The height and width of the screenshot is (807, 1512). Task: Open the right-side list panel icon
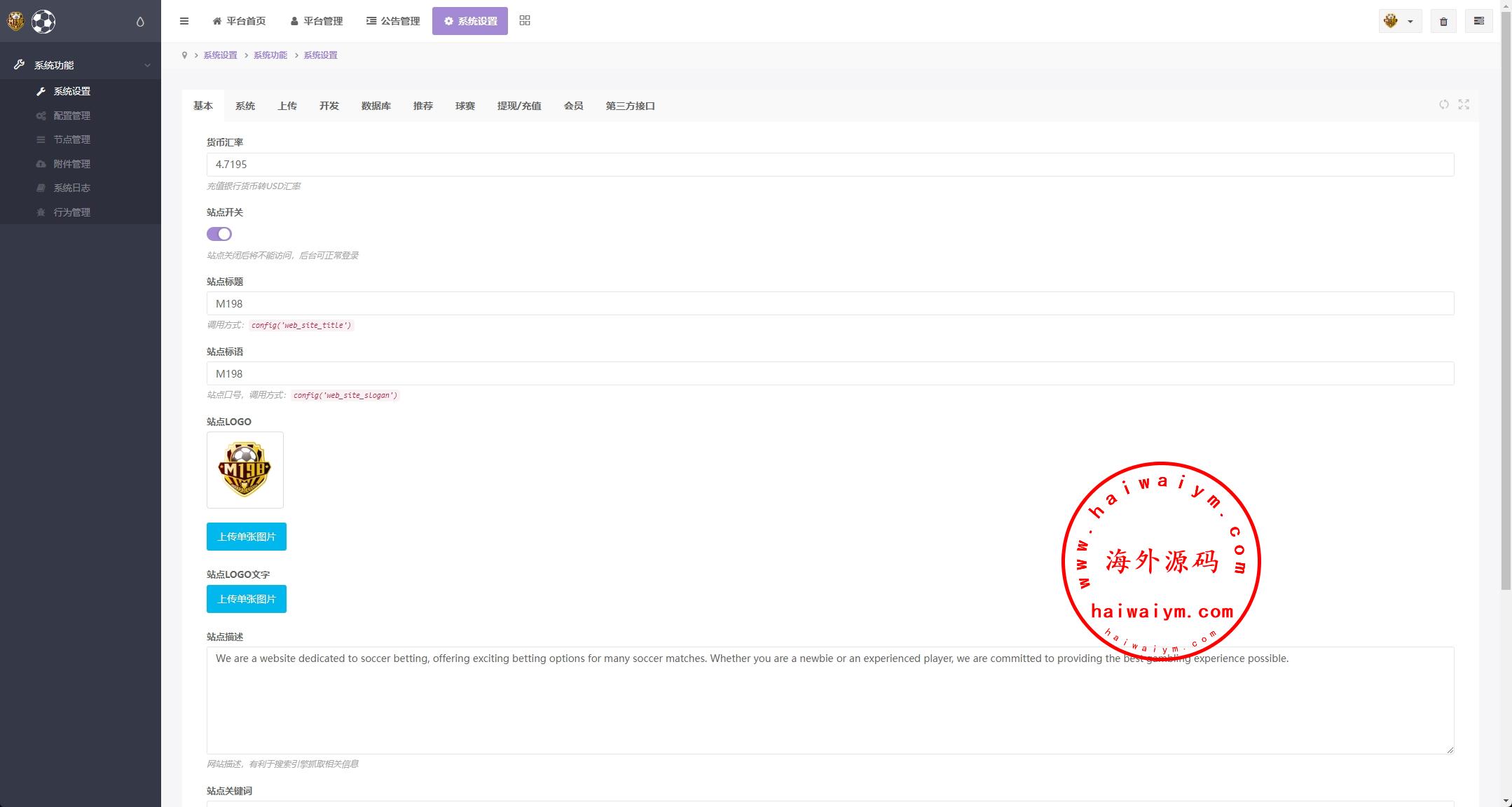[1479, 21]
